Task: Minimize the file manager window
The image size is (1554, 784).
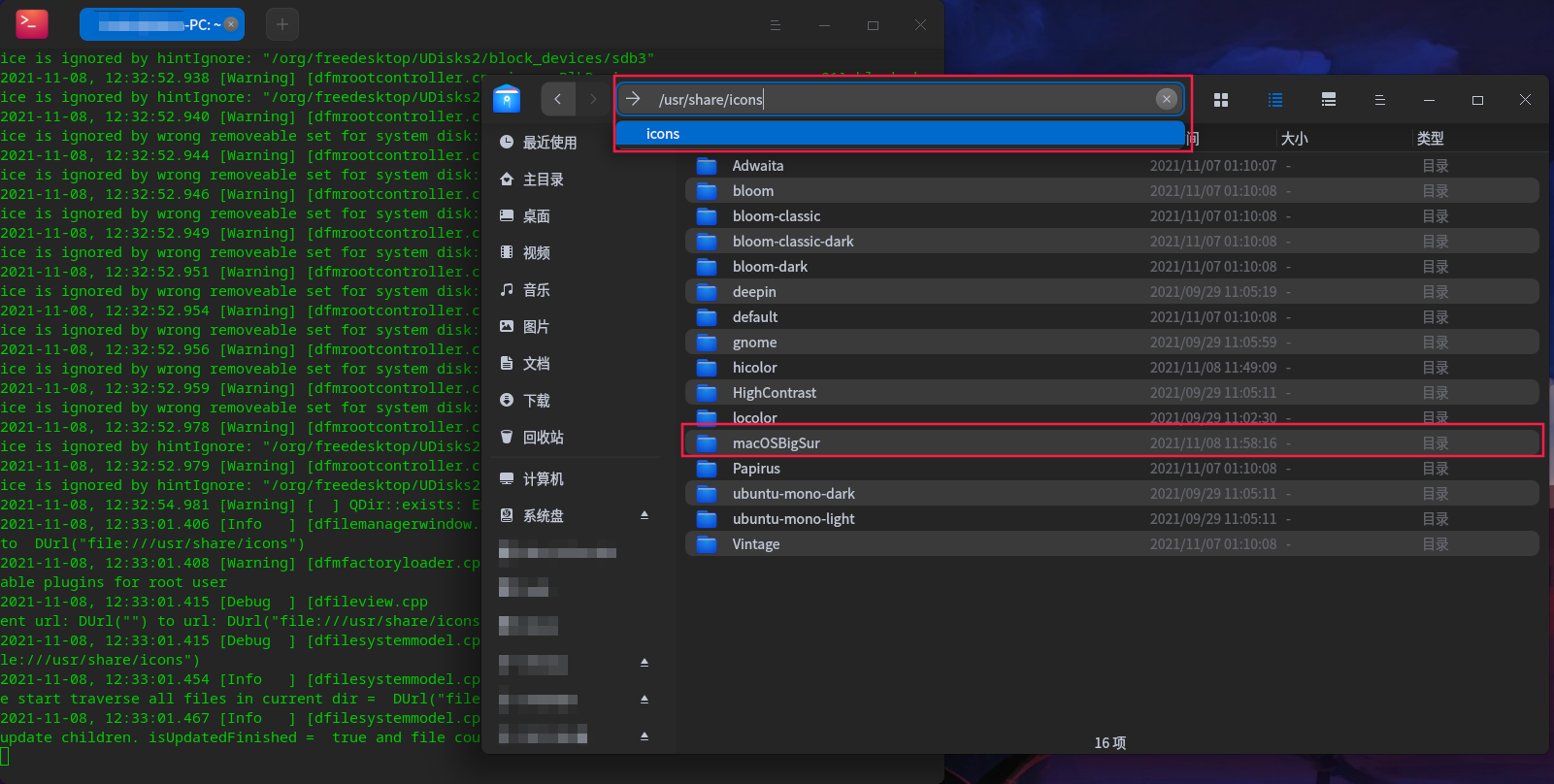Action: (x=1429, y=100)
